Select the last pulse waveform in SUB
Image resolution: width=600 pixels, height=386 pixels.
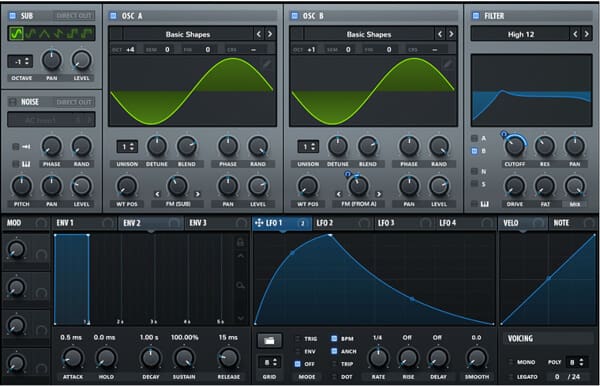(87, 34)
